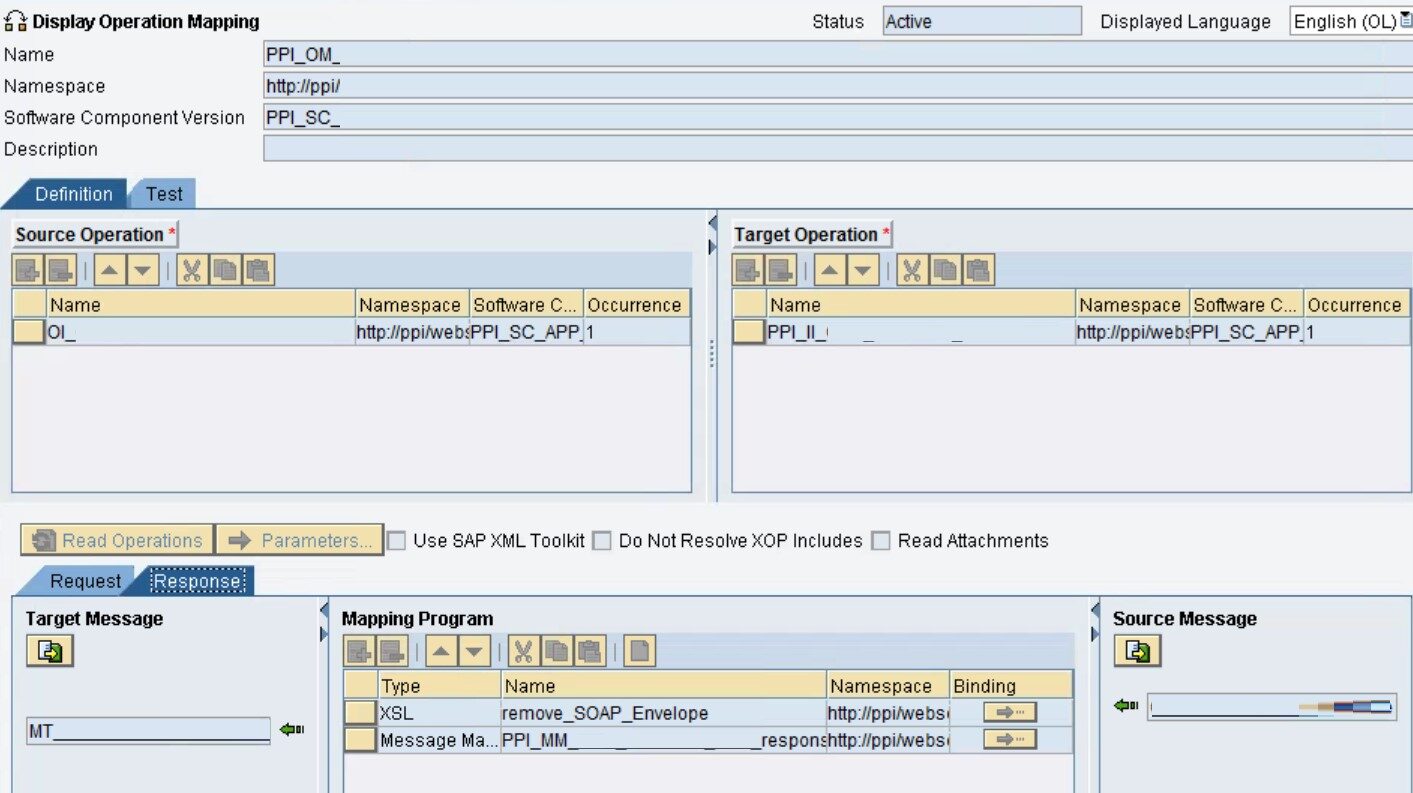Click the paste icon in Target Operation toolbar

click(978, 270)
